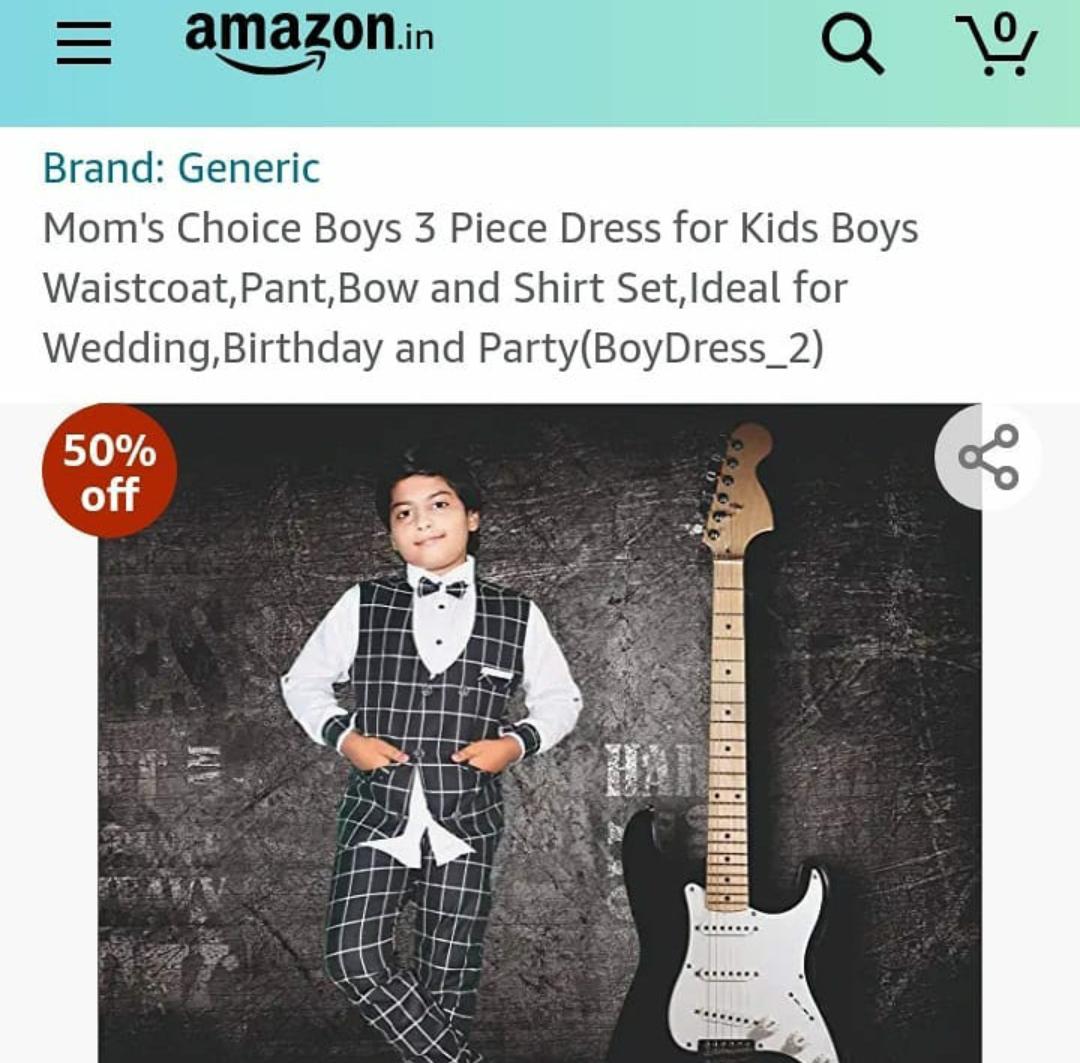
Task: Click the bow tie in product image
Action: [442, 587]
